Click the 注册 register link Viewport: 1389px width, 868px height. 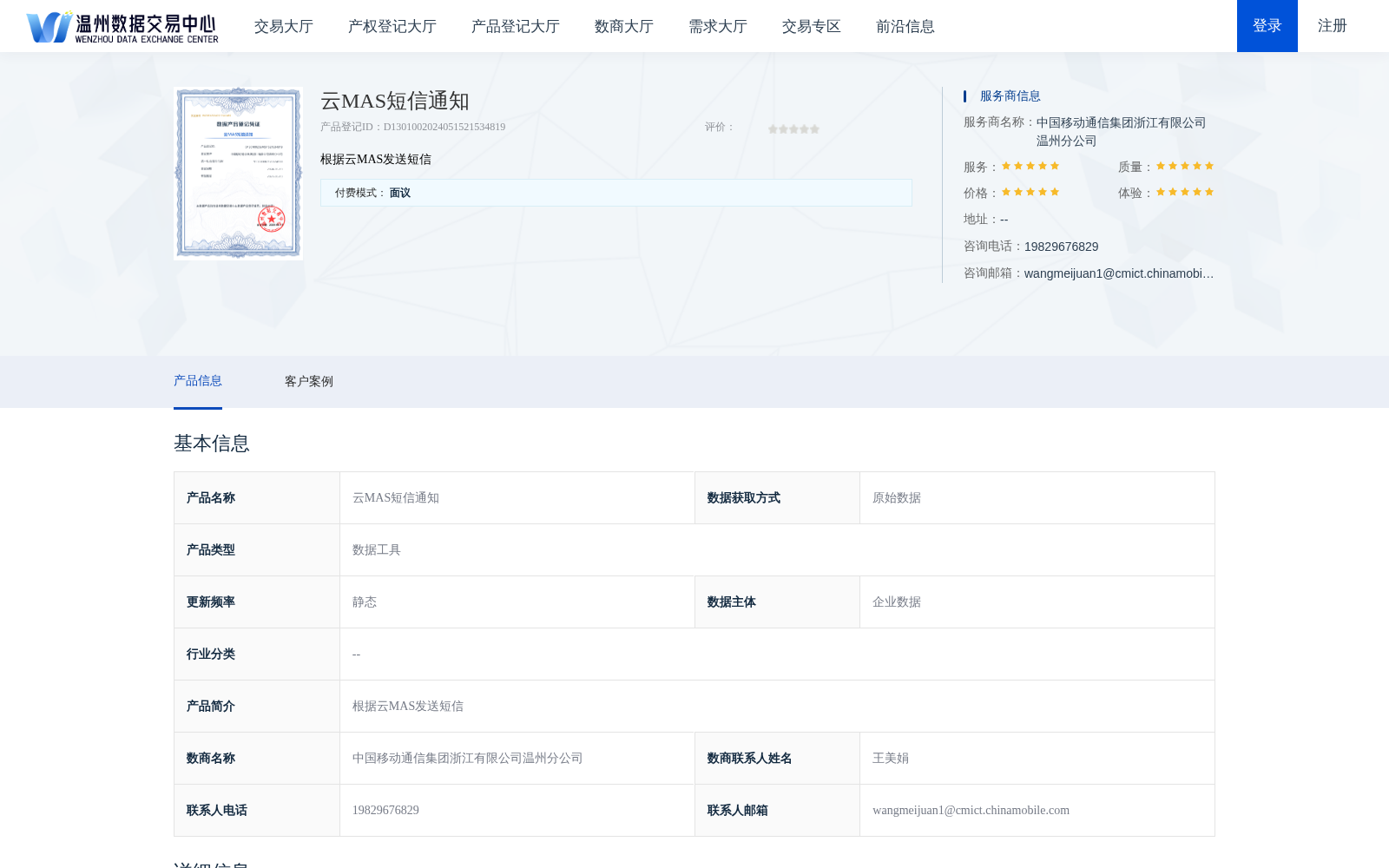coord(1333,26)
